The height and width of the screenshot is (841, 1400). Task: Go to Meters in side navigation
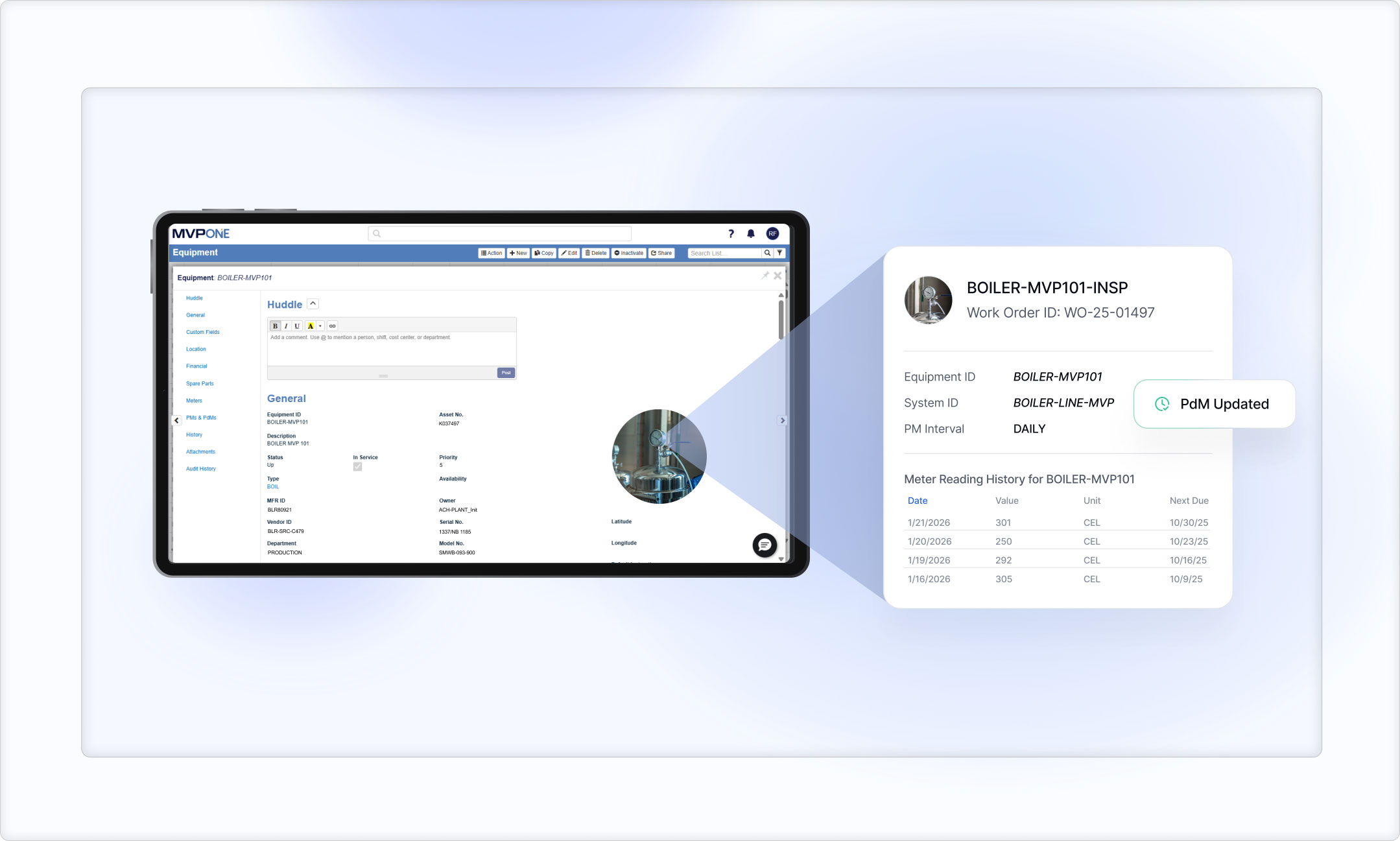194,401
